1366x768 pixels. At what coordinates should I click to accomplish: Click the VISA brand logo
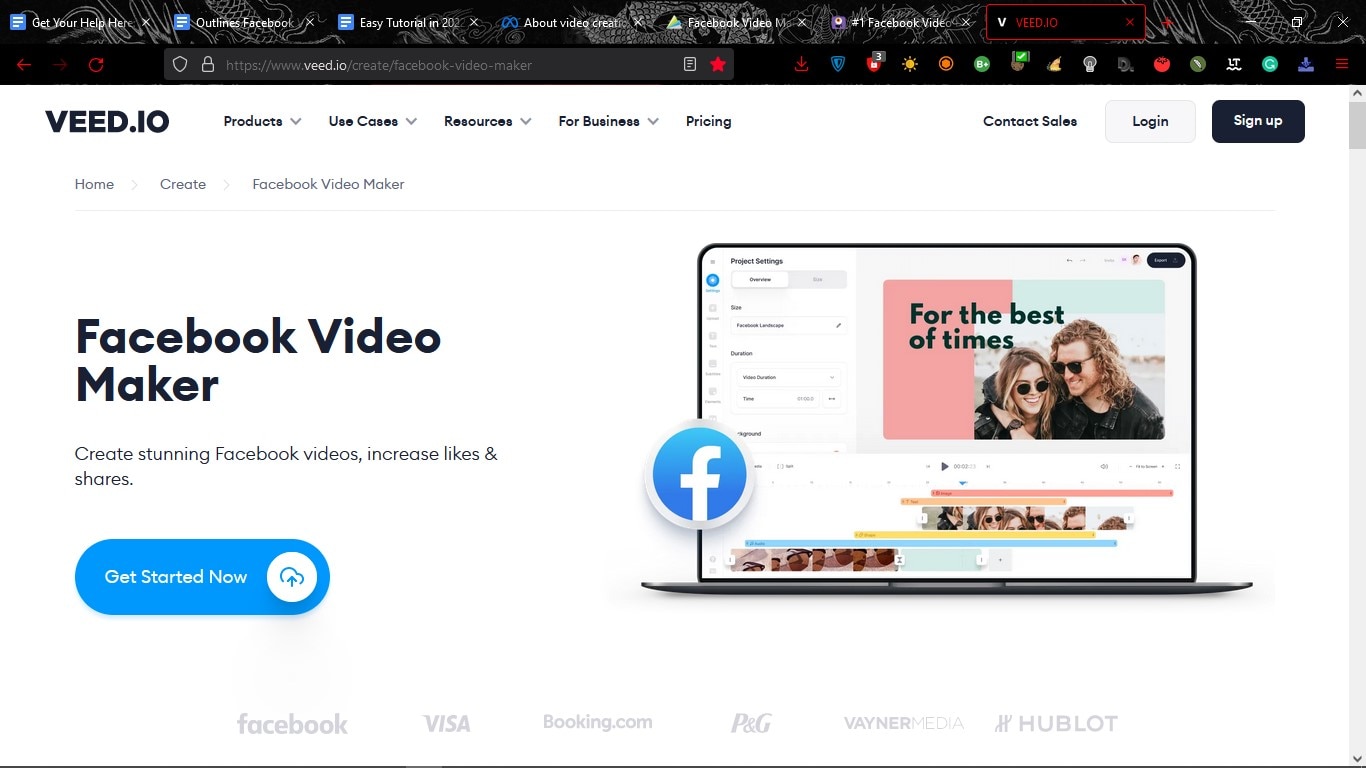446,723
